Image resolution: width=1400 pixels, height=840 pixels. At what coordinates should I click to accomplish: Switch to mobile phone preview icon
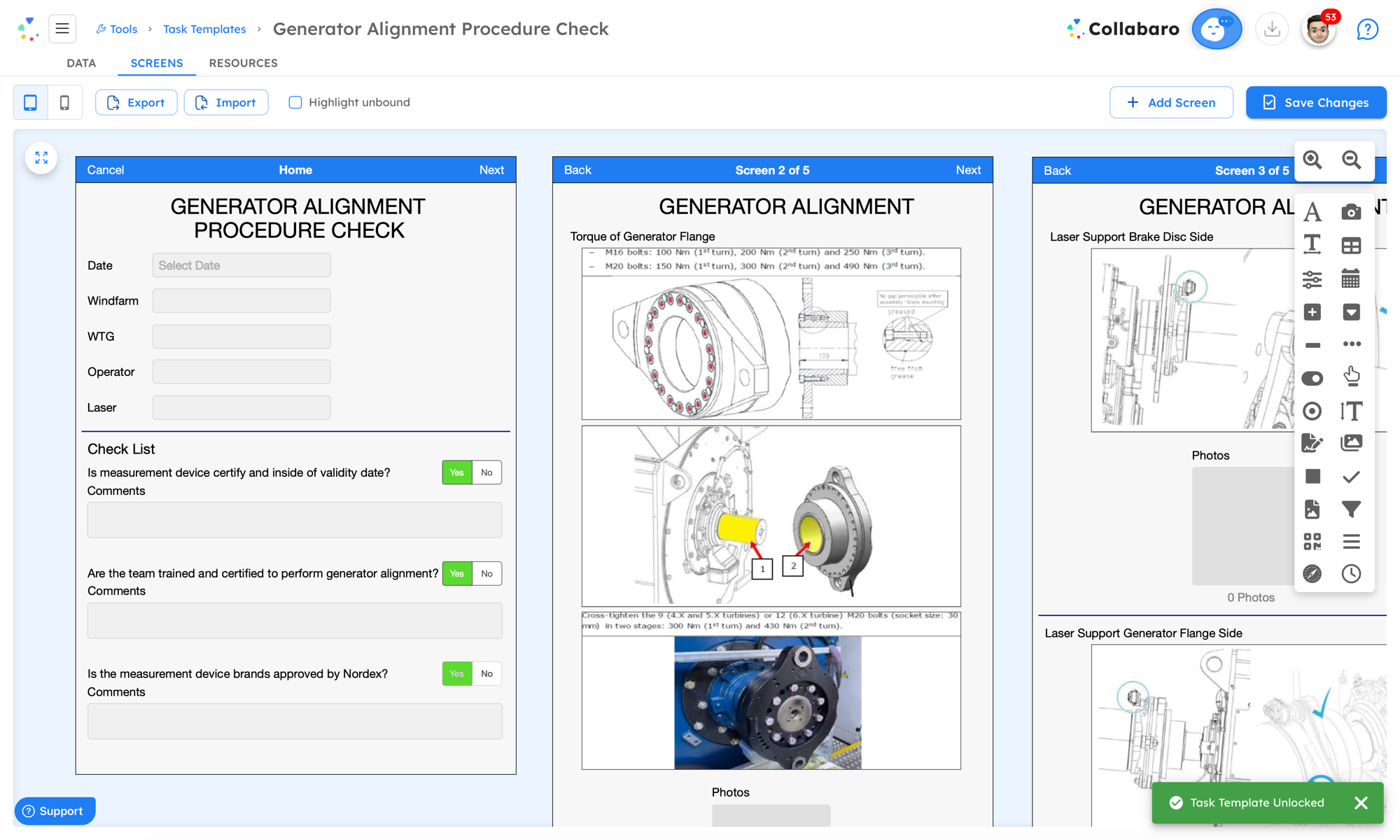pyautogui.click(x=64, y=103)
